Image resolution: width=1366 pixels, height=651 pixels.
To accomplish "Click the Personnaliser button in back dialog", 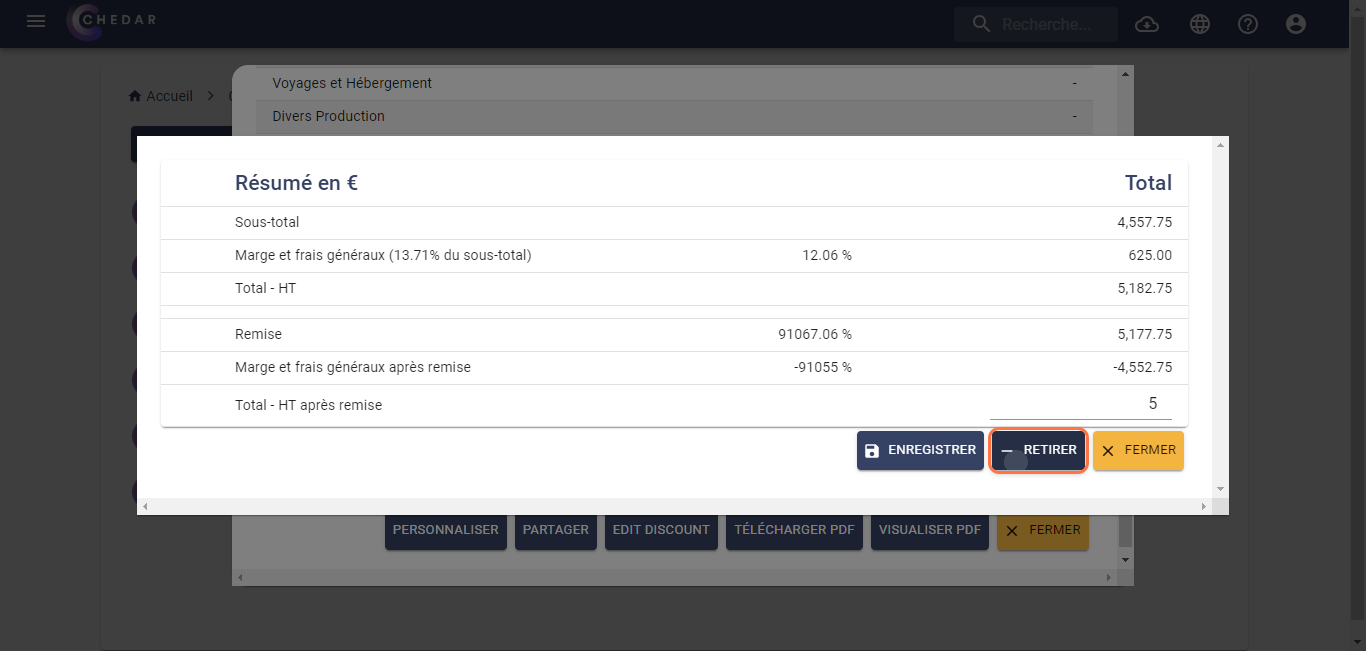I will [445, 530].
